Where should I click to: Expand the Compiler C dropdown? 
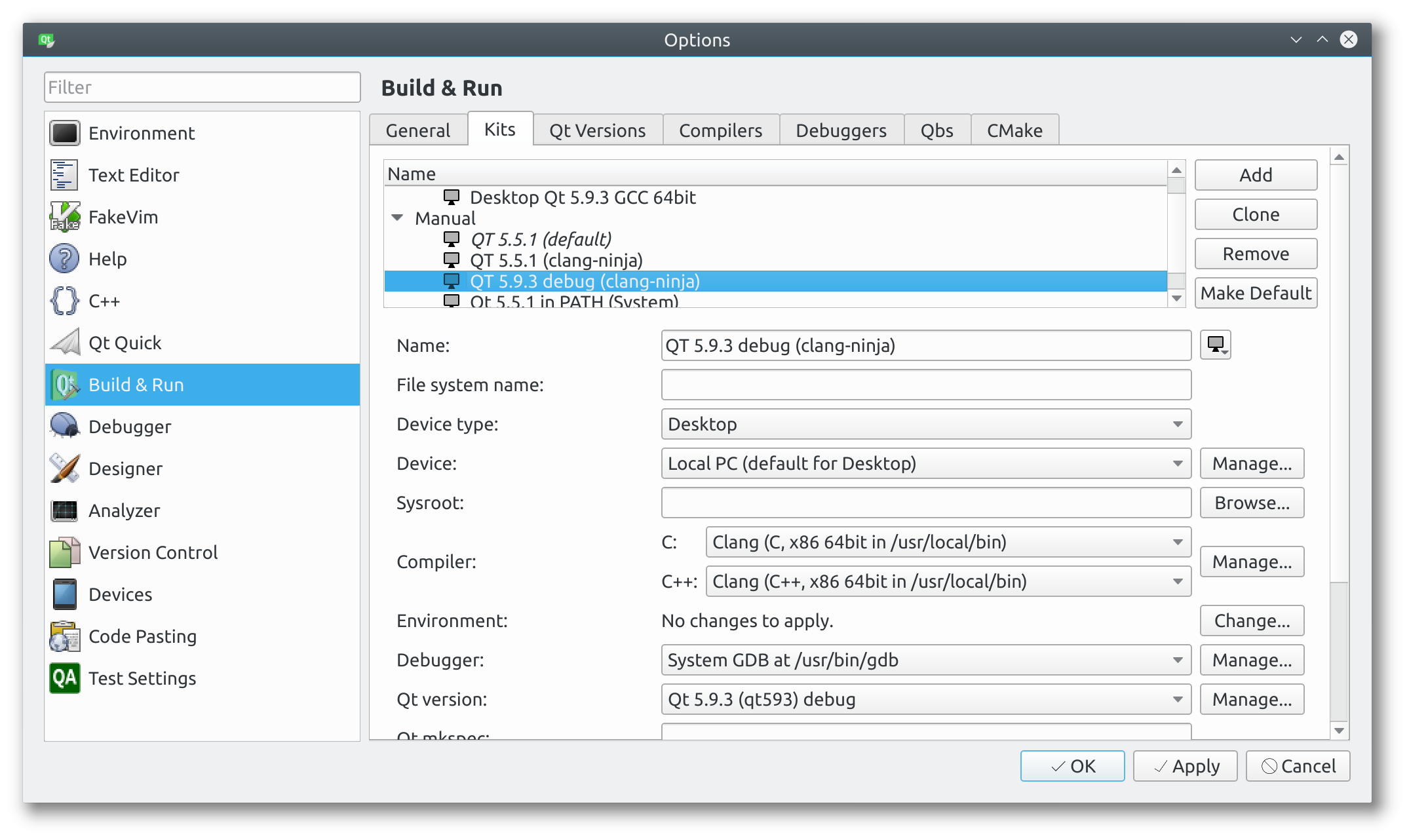pyautogui.click(x=1178, y=542)
